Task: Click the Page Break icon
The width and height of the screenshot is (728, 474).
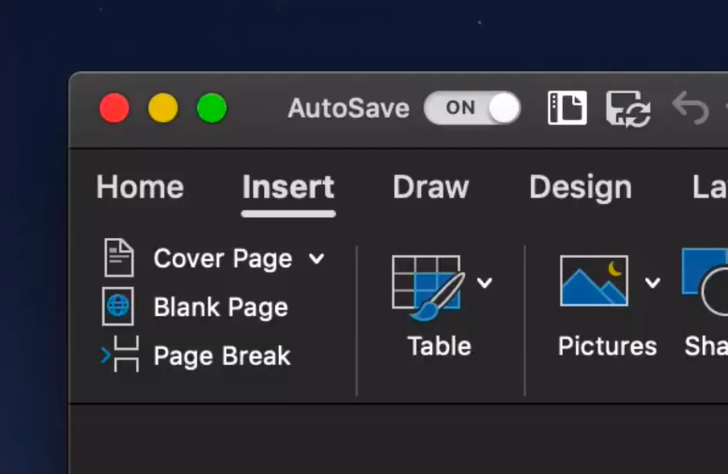Action: pos(120,354)
